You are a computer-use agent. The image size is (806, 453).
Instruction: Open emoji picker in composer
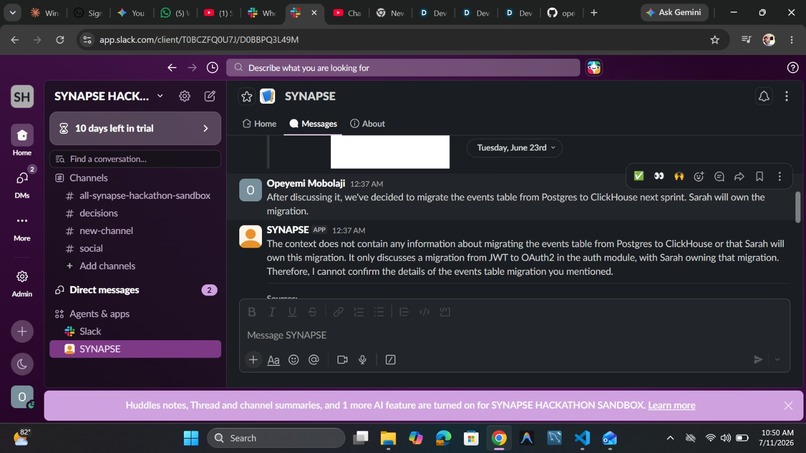[x=294, y=359]
